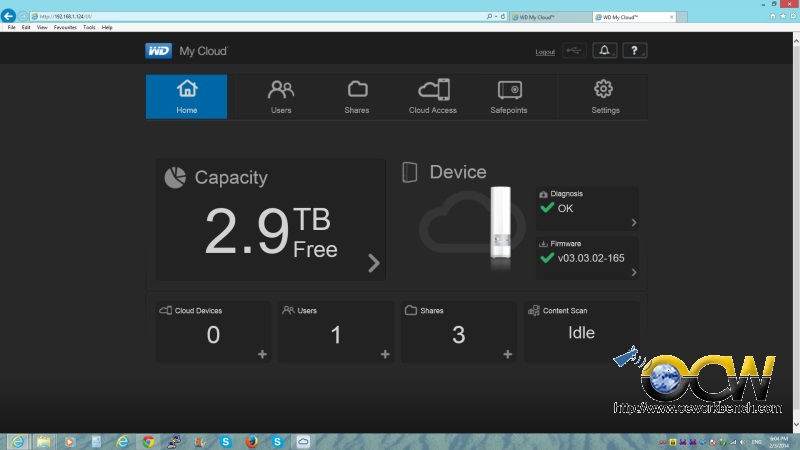Click the browser address bar
The image size is (800, 450).
click(258, 16)
